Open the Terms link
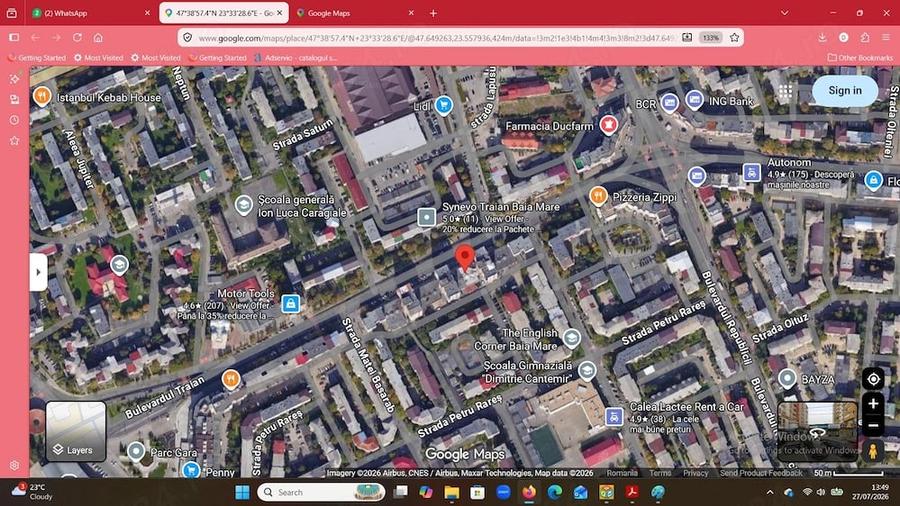900x506 pixels. point(660,473)
